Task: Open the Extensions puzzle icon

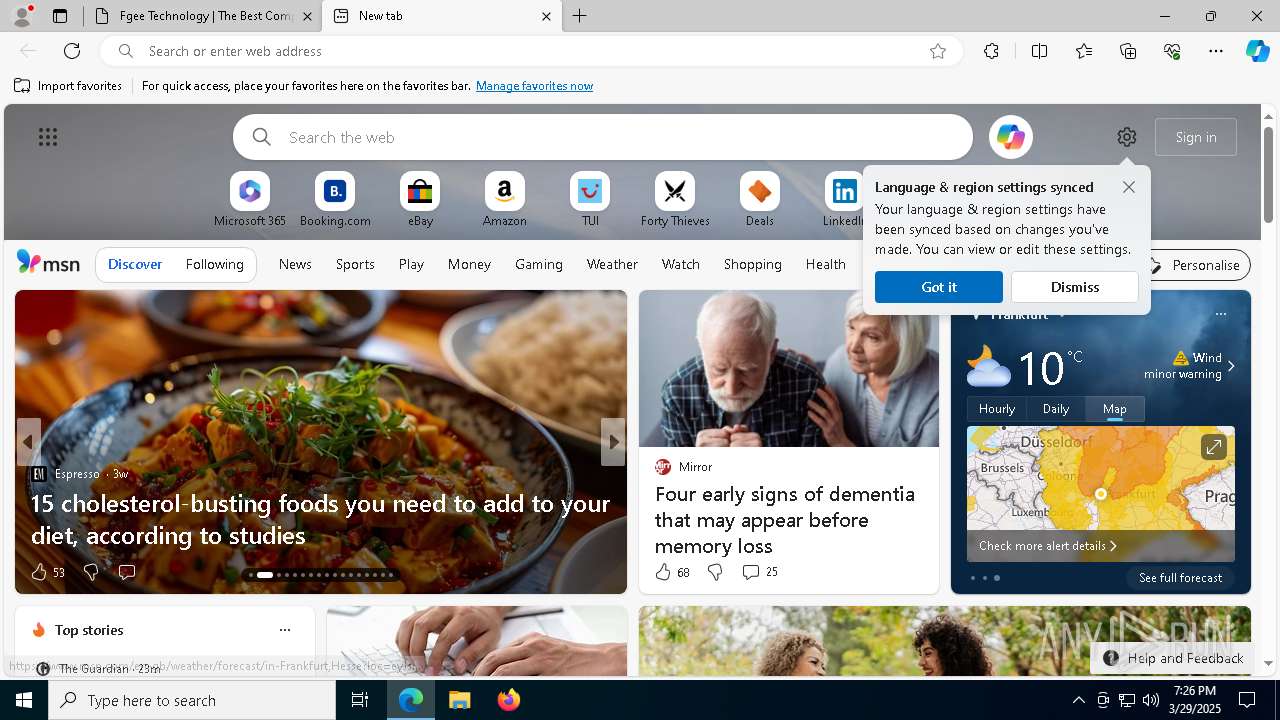Action: click(x=991, y=51)
